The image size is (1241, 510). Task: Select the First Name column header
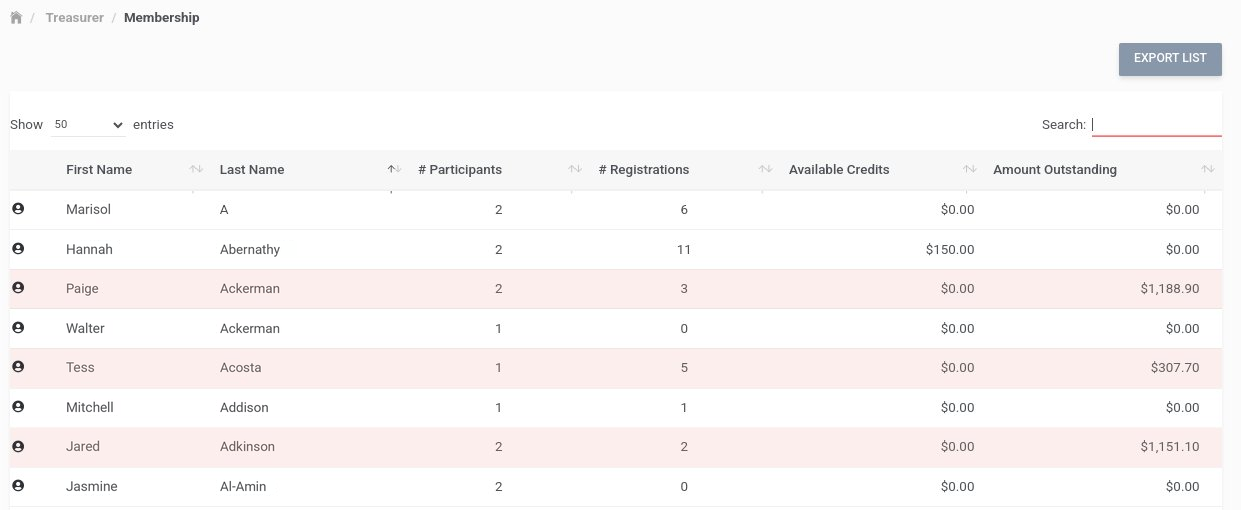pos(99,170)
